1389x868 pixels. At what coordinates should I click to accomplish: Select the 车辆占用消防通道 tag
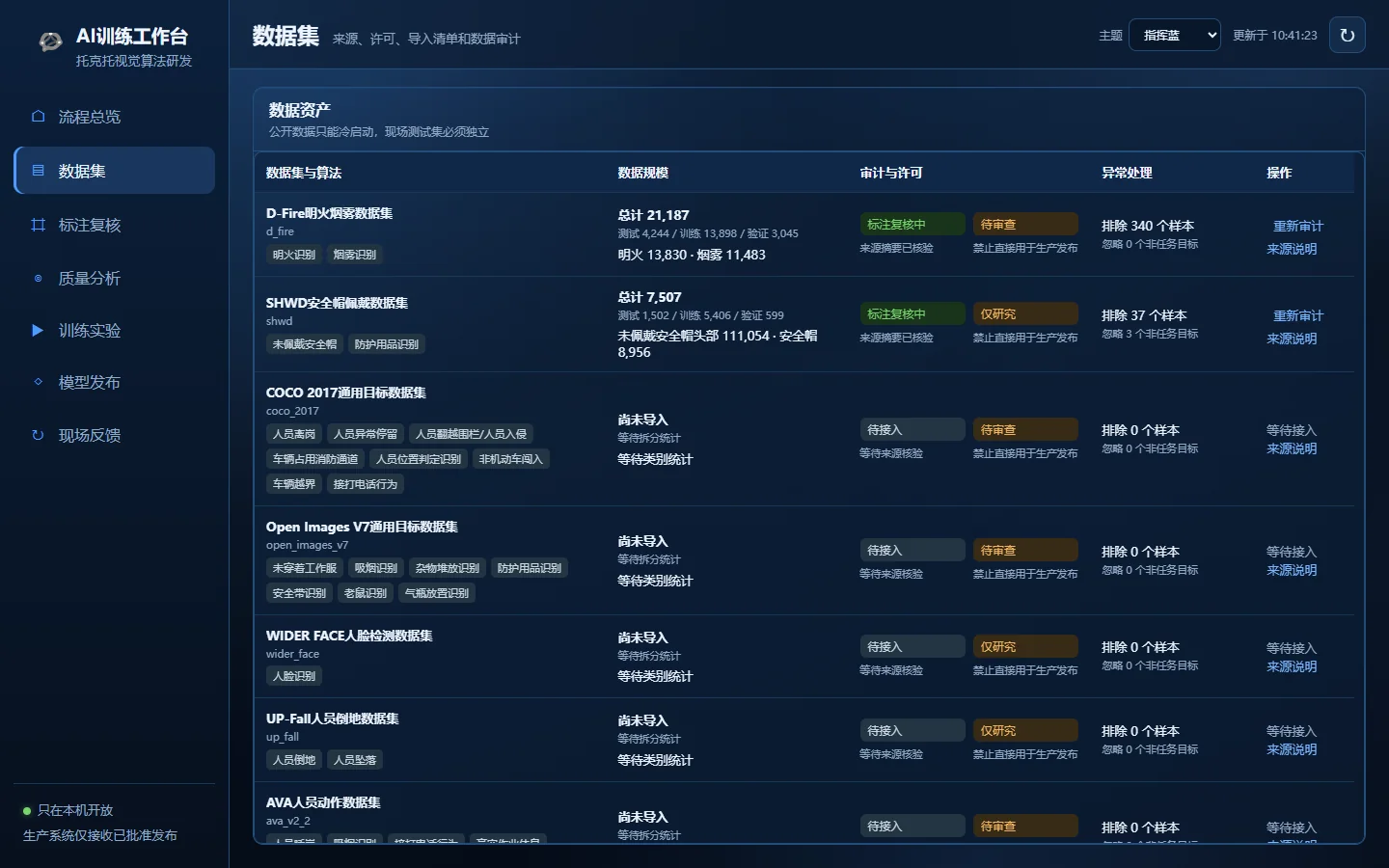tap(315, 459)
